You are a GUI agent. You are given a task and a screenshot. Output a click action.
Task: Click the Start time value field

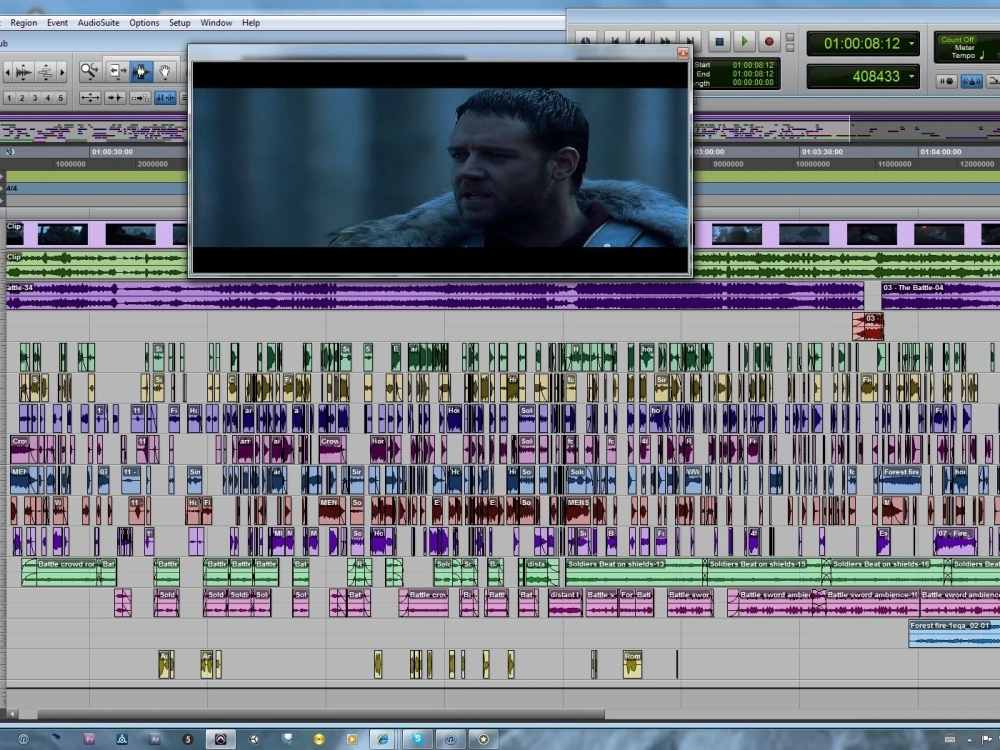pyautogui.click(x=753, y=65)
